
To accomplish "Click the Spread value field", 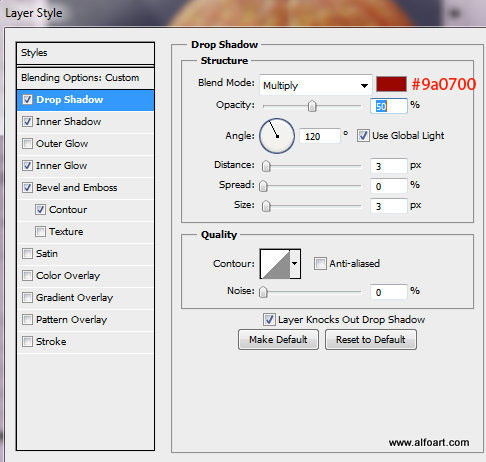I will tap(389, 186).
